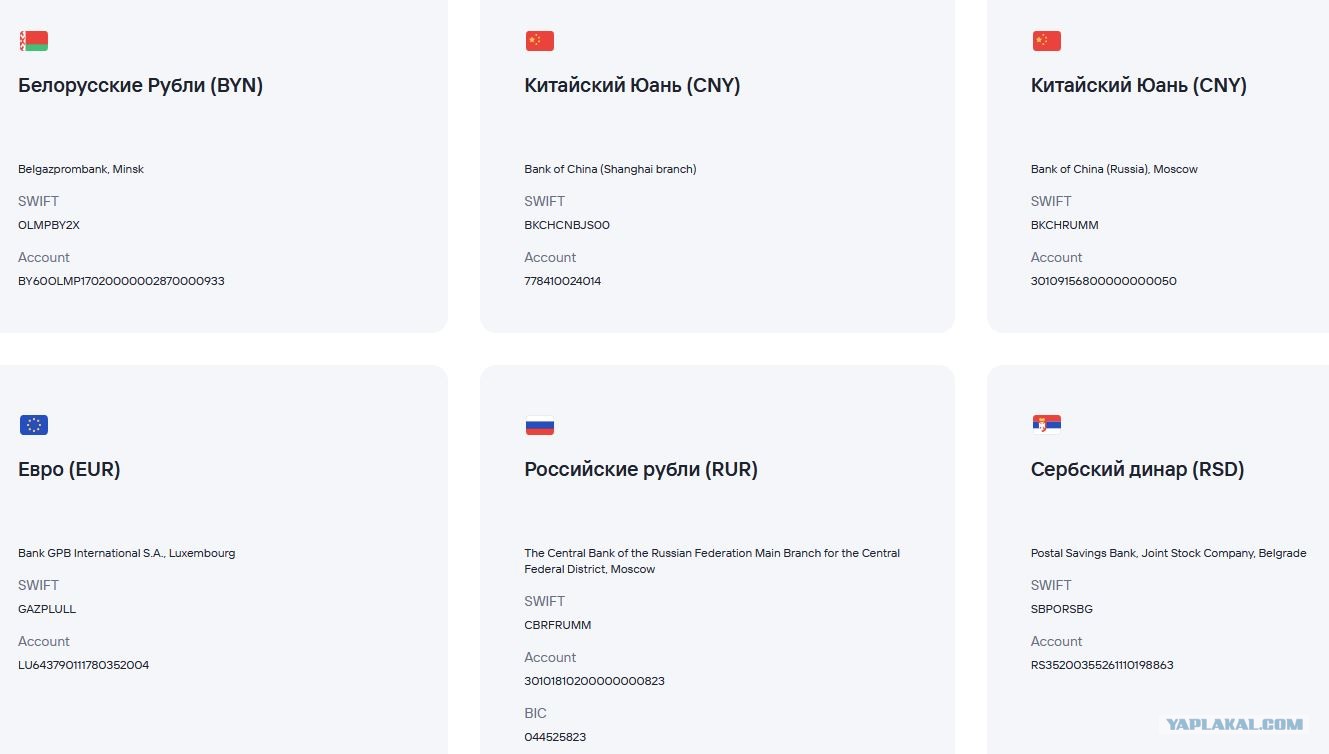This screenshot has width=1329, height=754.
Task: Click SWIFT code BKCHCNBJS00
Action: point(567,225)
